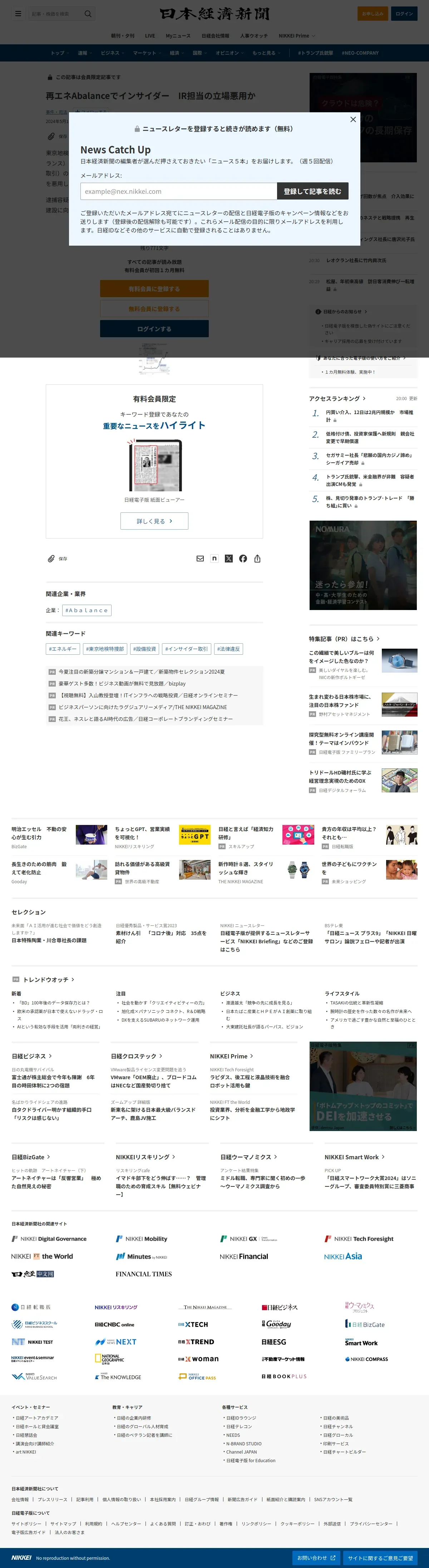The width and height of the screenshot is (429, 1568).
Task: Open 日経会社情報 in top menu
Action: click(216, 36)
